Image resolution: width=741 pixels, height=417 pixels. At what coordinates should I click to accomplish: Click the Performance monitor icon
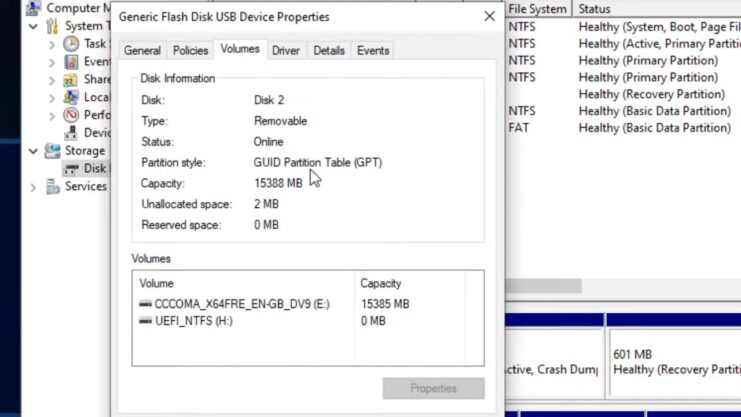[71, 115]
